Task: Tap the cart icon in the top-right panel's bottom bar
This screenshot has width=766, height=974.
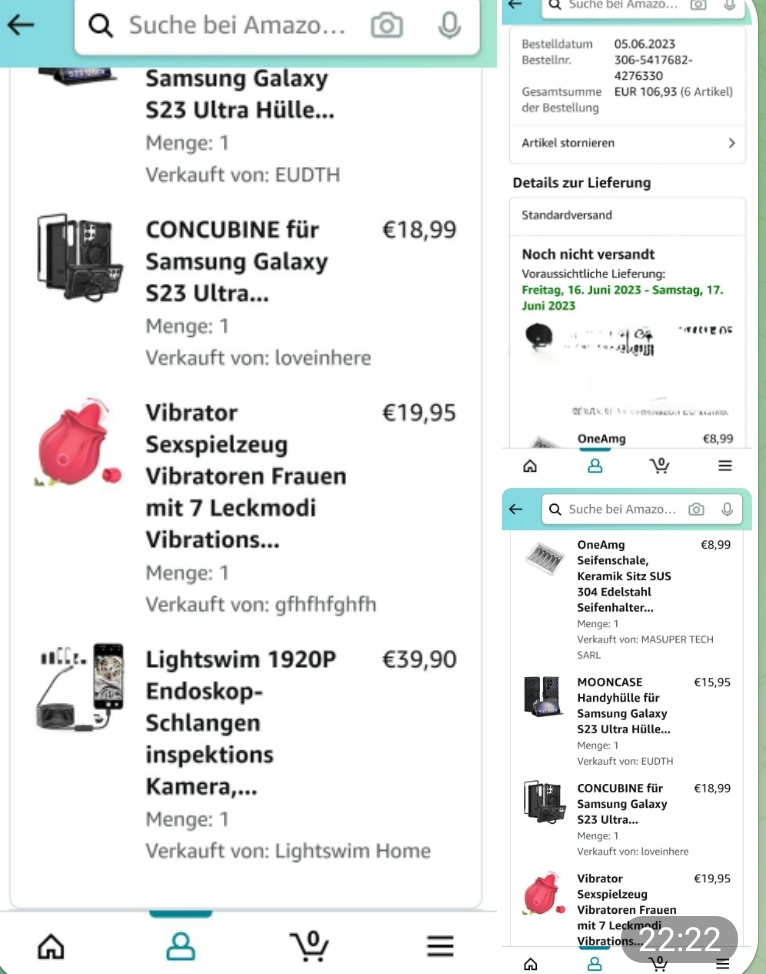Action: click(x=660, y=465)
